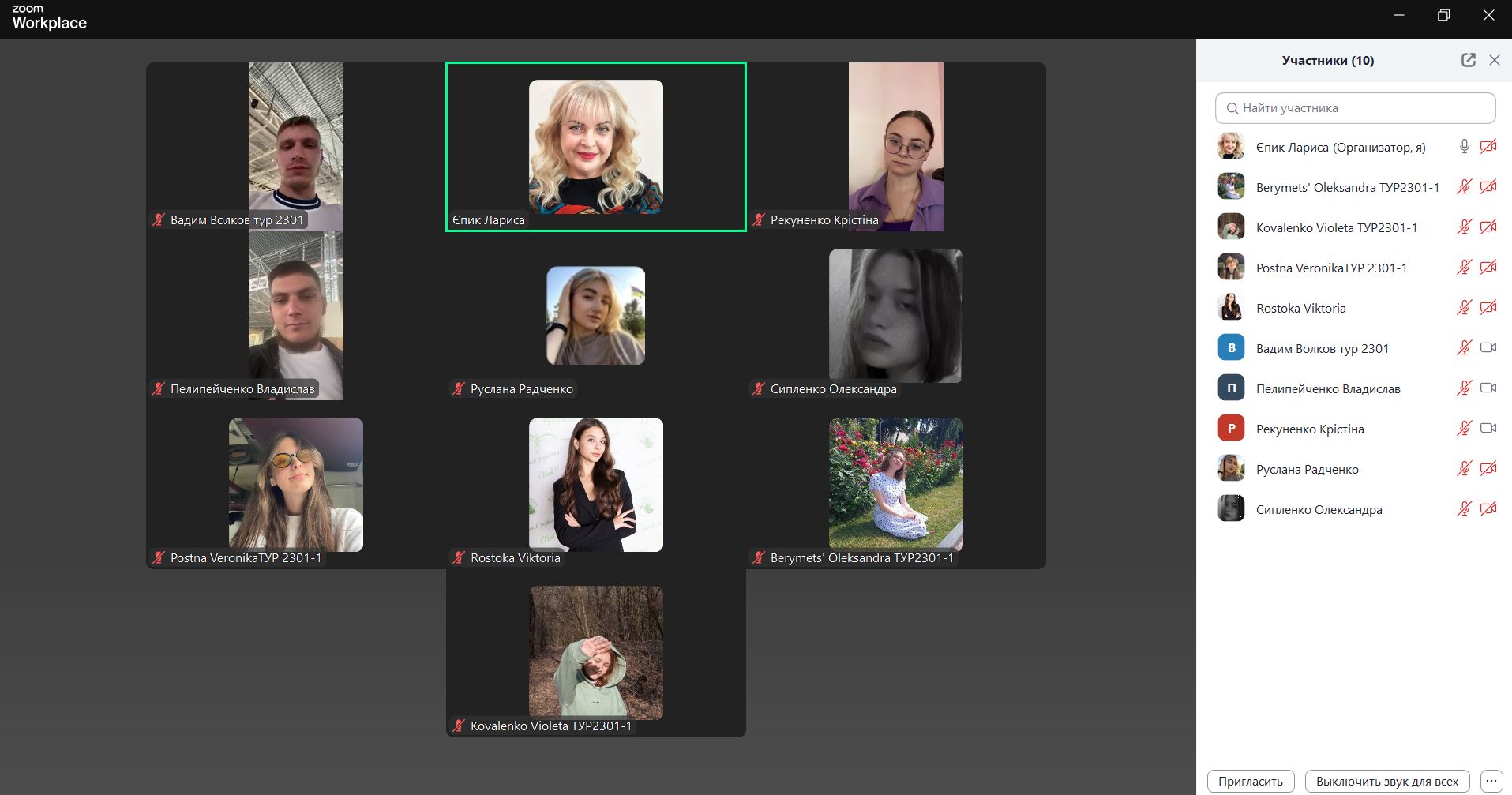Click Рекуненко Крістіна video tile
Viewport: 1512px width, 795px height.
click(x=896, y=147)
